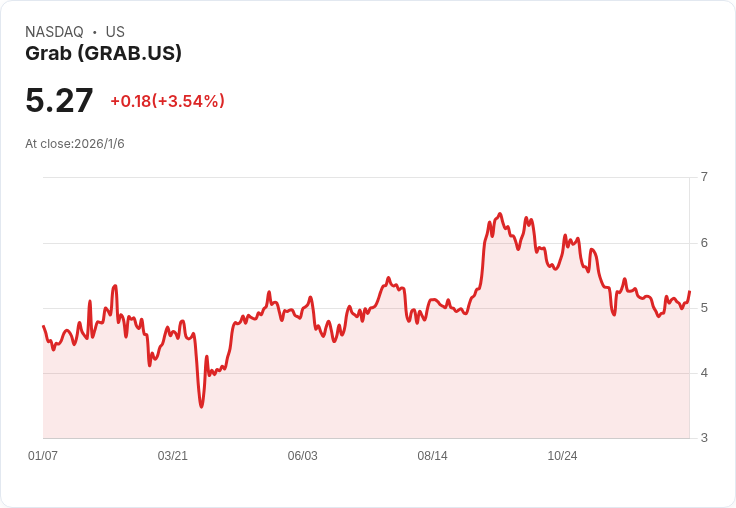
Task: Click the 06/03 date label on x-axis
Action: (x=303, y=456)
